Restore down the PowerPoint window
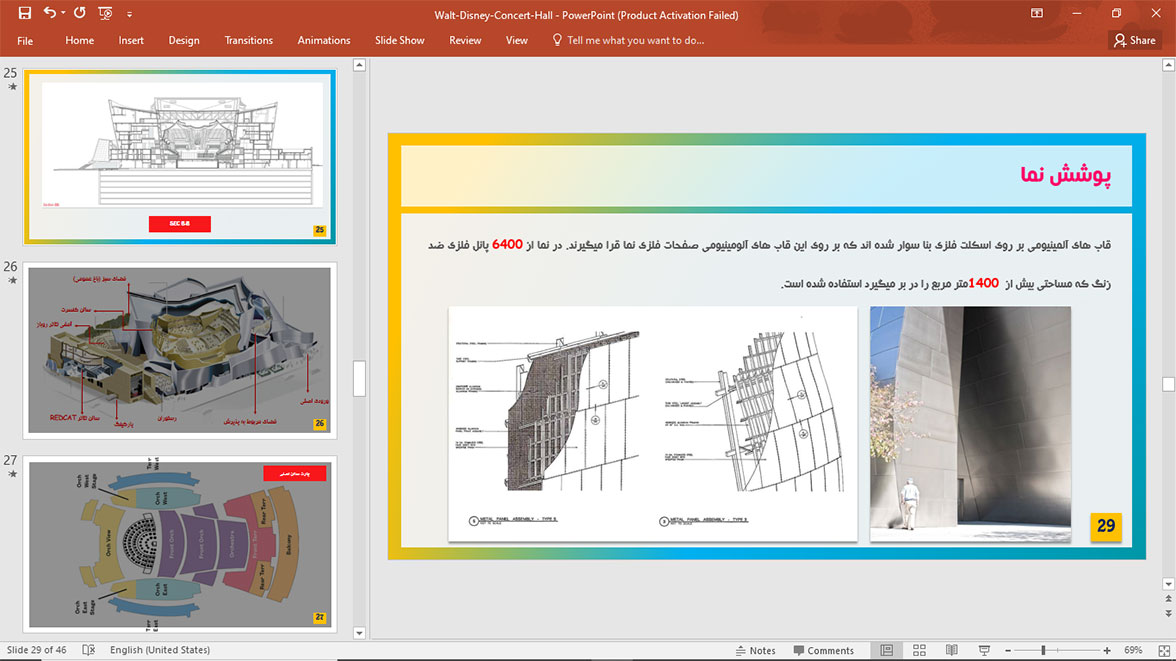 click(1117, 14)
